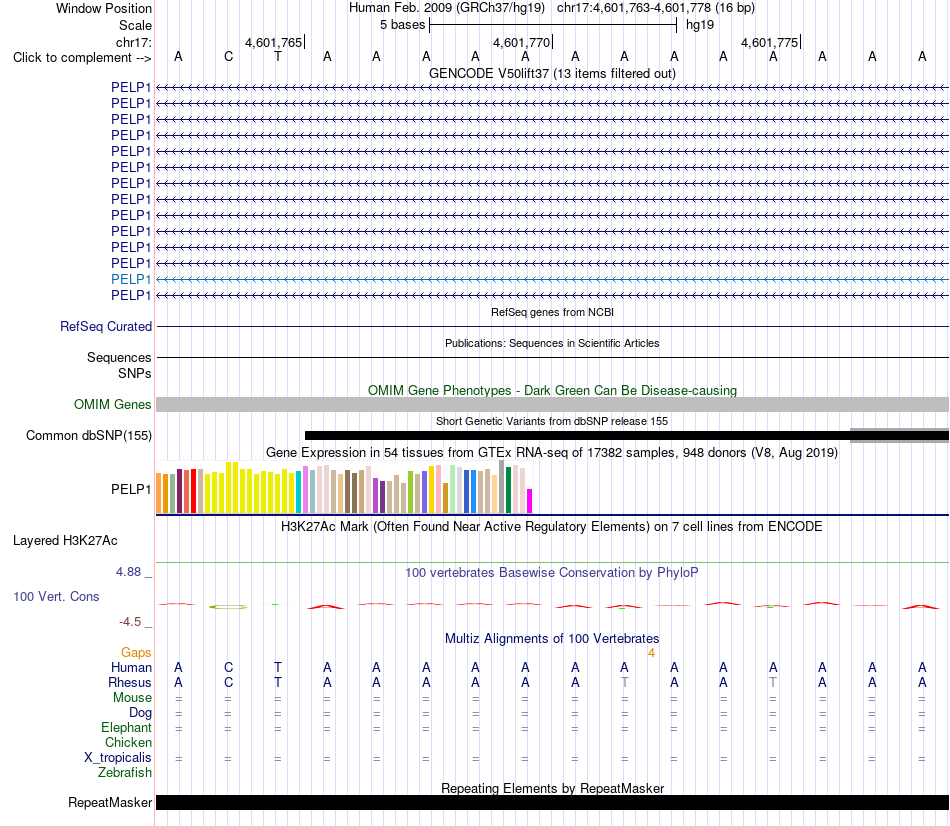
Task: Click the 'Chicken' alignment row label
Action: [128, 742]
